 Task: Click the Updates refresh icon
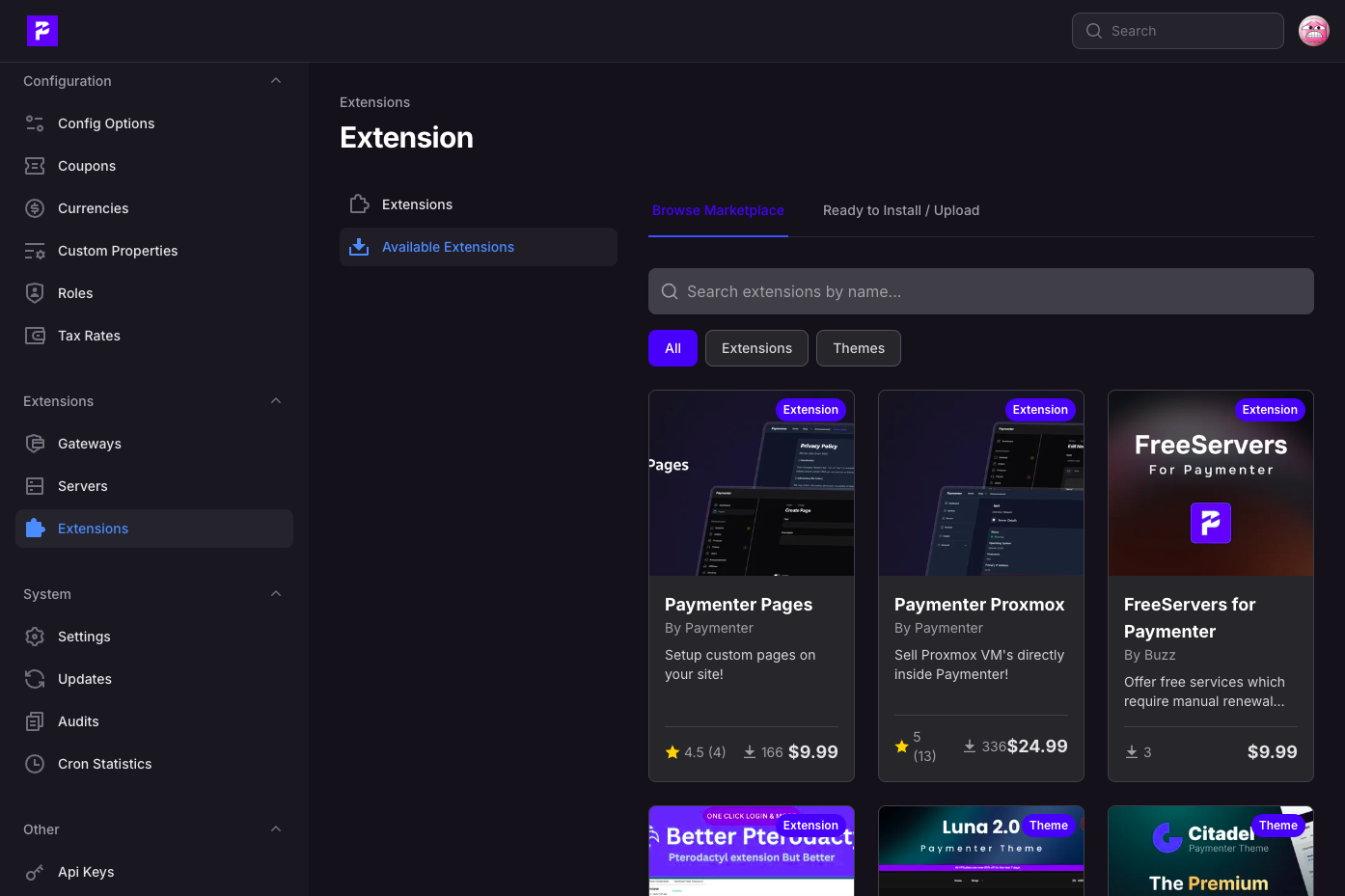(x=35, y=679)
